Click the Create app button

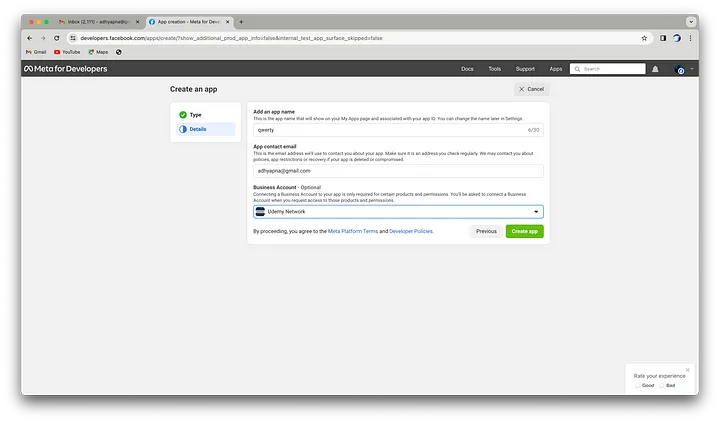pos(524,231)
